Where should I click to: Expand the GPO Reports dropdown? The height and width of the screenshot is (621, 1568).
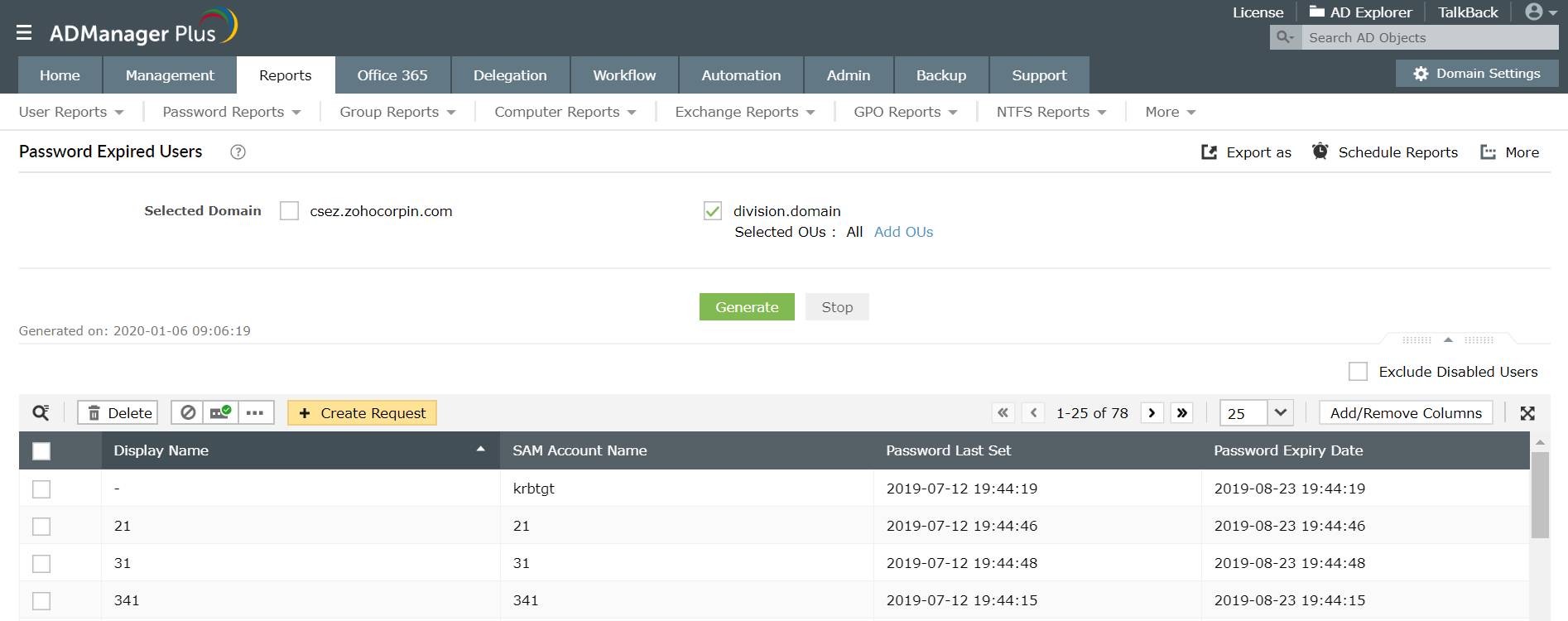coord(906,112)
